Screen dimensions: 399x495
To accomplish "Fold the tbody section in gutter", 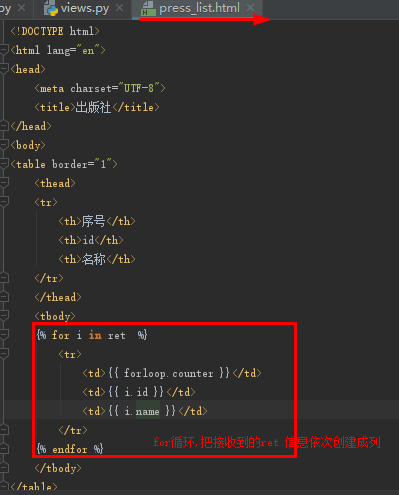I will [4, 316].
